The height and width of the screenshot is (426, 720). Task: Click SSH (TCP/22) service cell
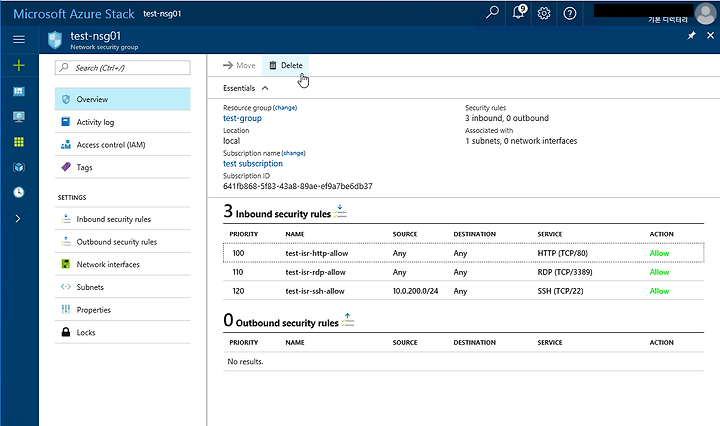560,291
